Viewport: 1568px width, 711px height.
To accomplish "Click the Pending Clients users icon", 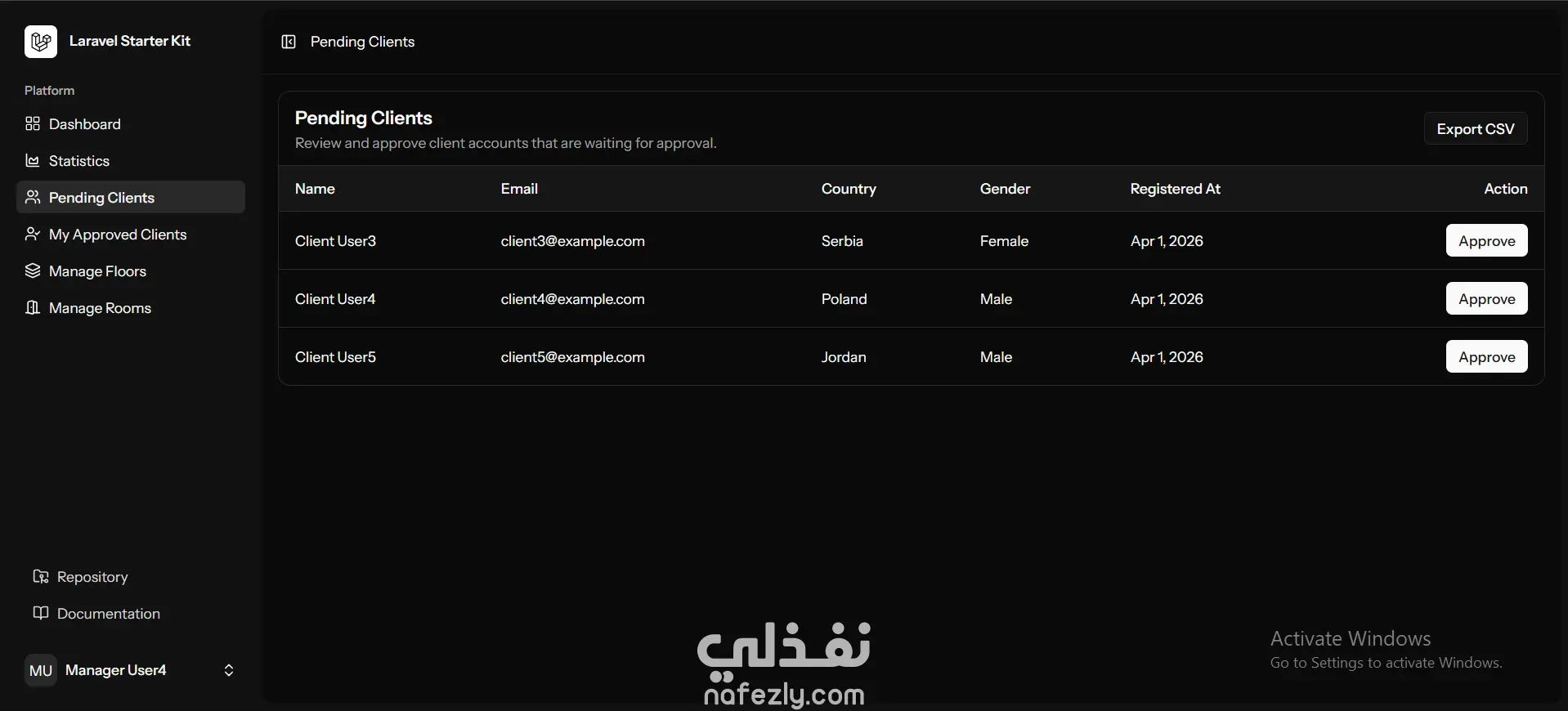I will [33, 197].
